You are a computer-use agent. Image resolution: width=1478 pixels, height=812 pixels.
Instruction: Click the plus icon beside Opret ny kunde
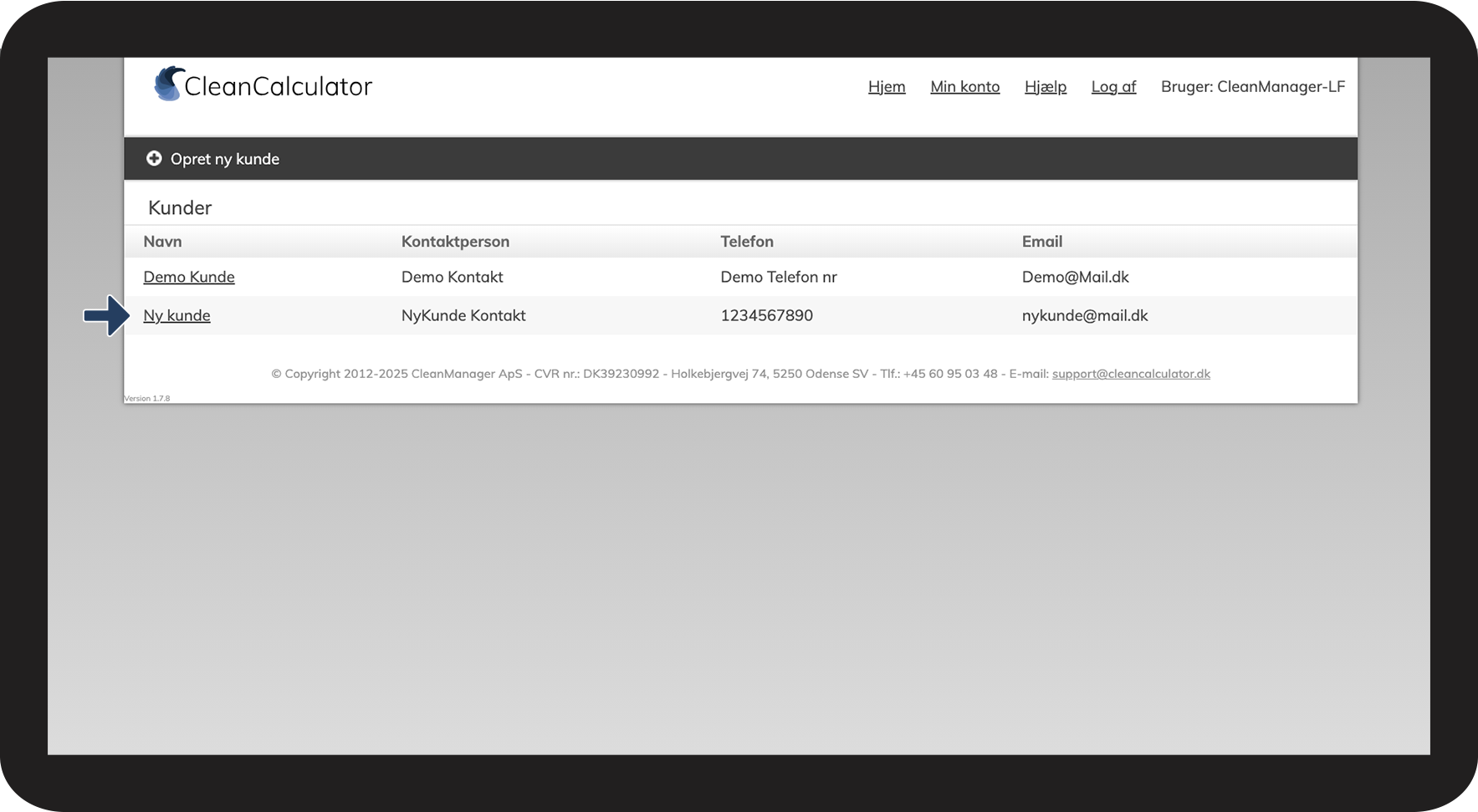tap(154, 158)
